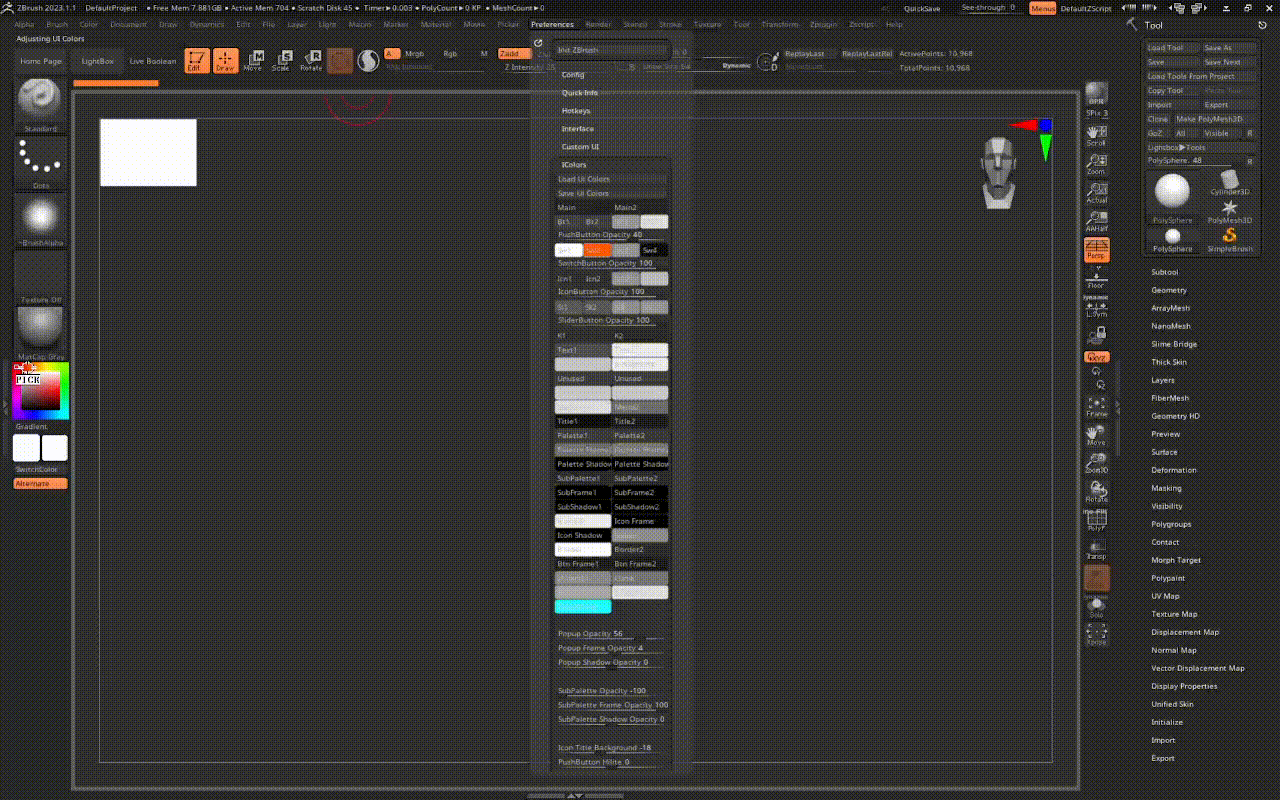Open the BrushAlpha picker
1280x800 pixels.
click(40, 220)
